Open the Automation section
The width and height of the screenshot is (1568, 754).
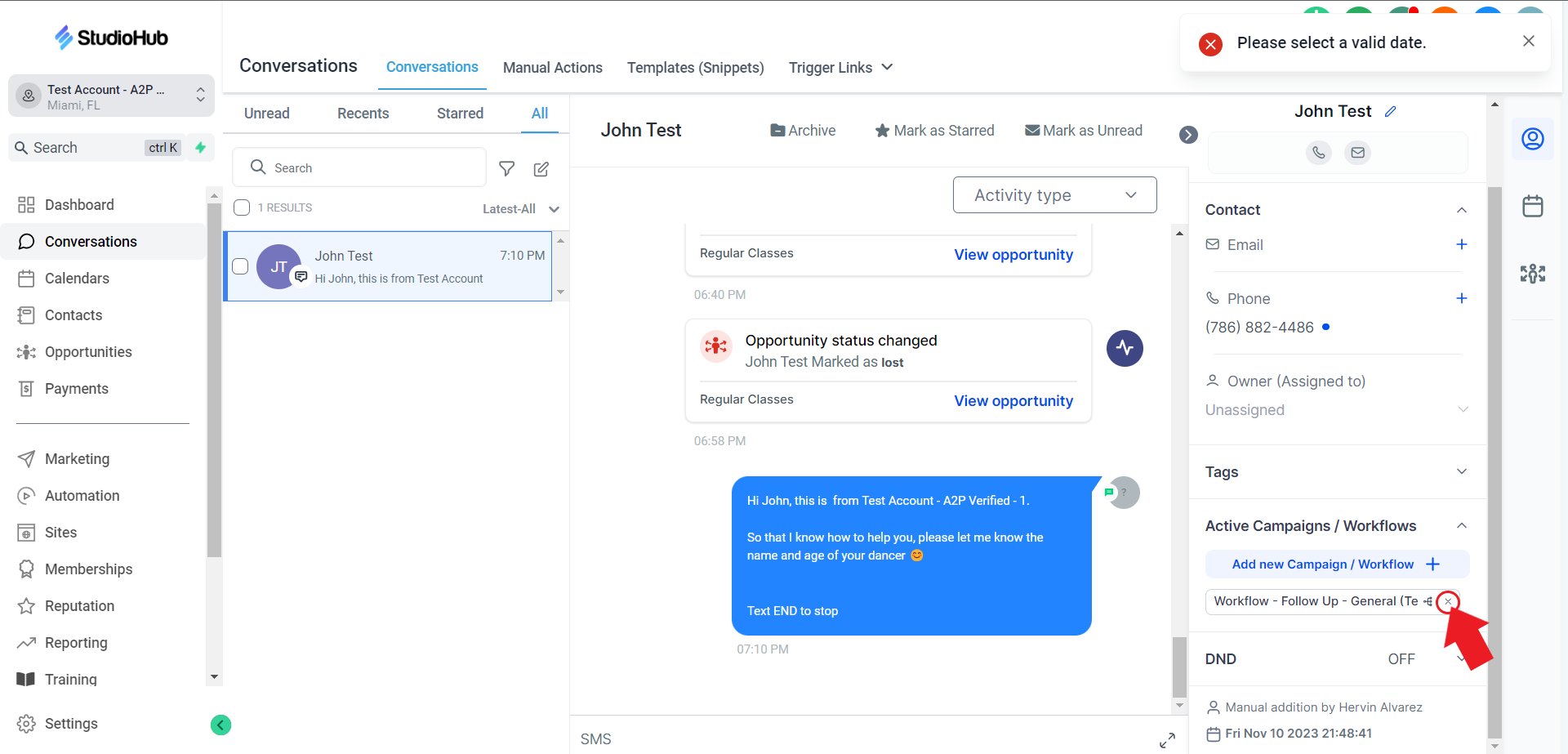coord(82,496)
